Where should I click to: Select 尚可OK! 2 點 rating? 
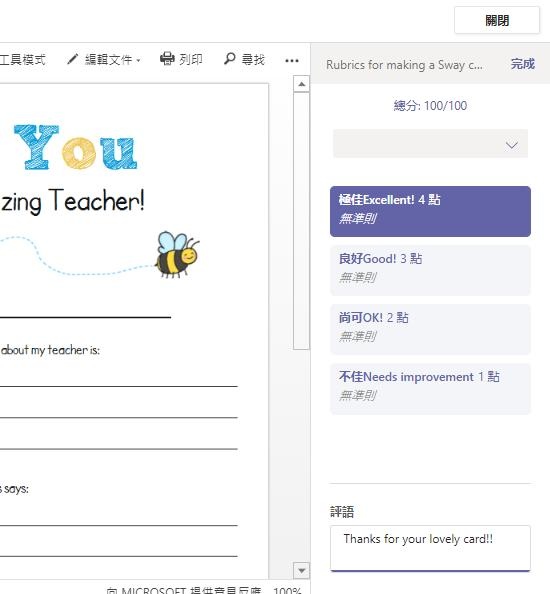point(430,329)
